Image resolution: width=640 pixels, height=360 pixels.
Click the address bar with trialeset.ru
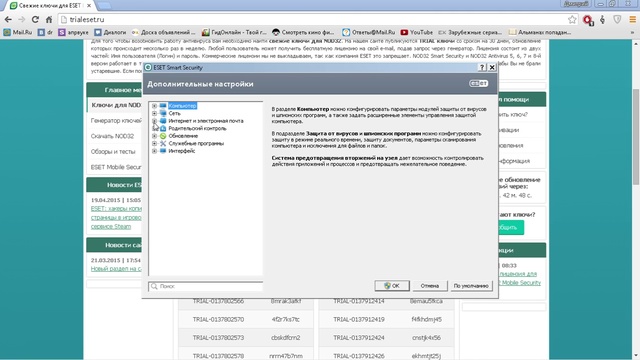pos(318,19)
